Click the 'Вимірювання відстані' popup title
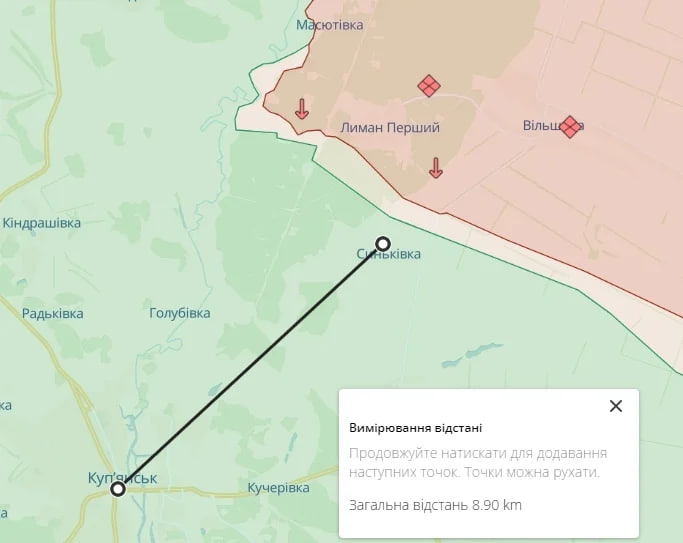This screenshot has width=683, height=543. (x=416, y=428)
